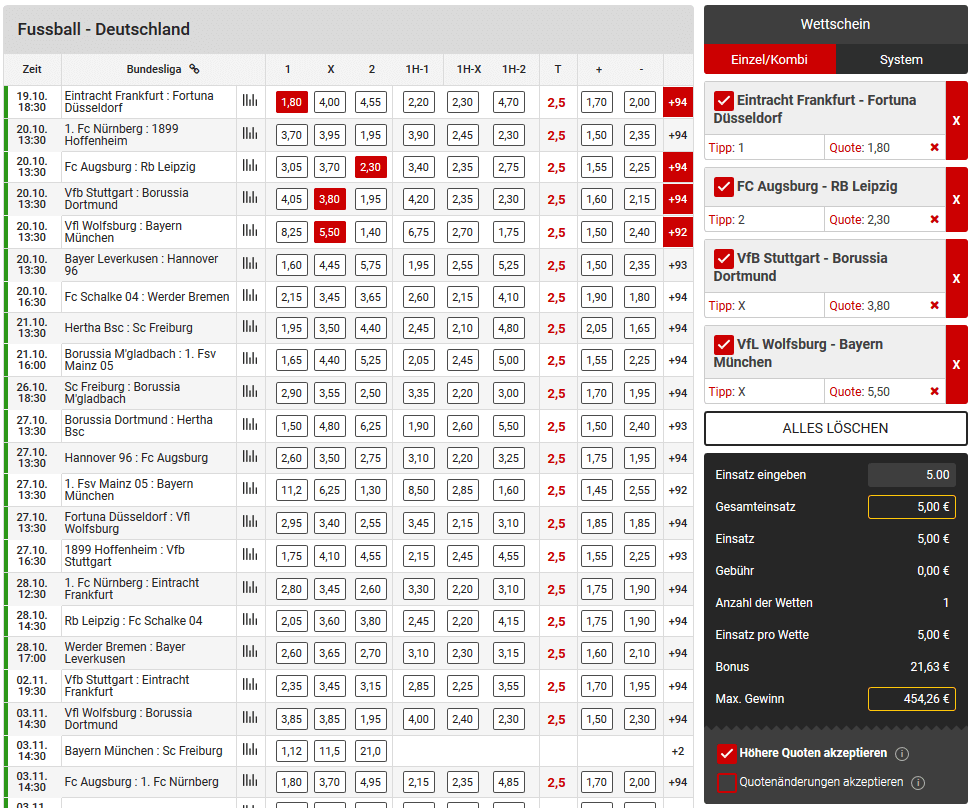Click the link icon next to Bundesliga header
Viewport: 971px width, 808px height.
[194, 69]
